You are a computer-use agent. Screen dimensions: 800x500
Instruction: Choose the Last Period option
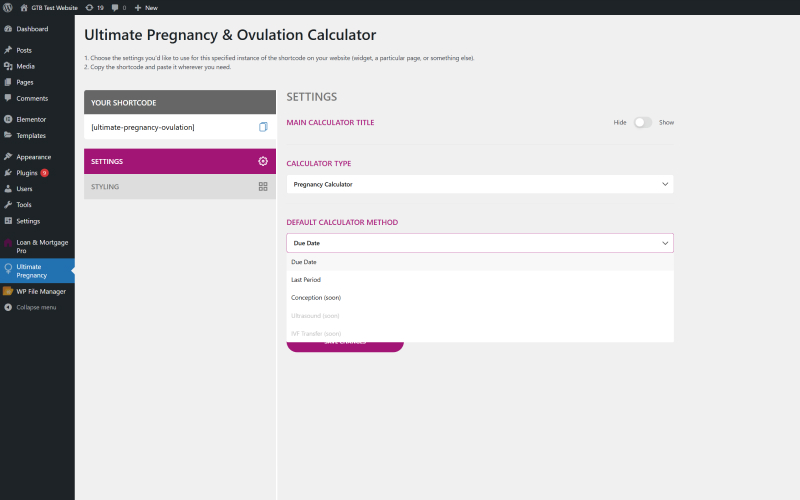point(480,280)
